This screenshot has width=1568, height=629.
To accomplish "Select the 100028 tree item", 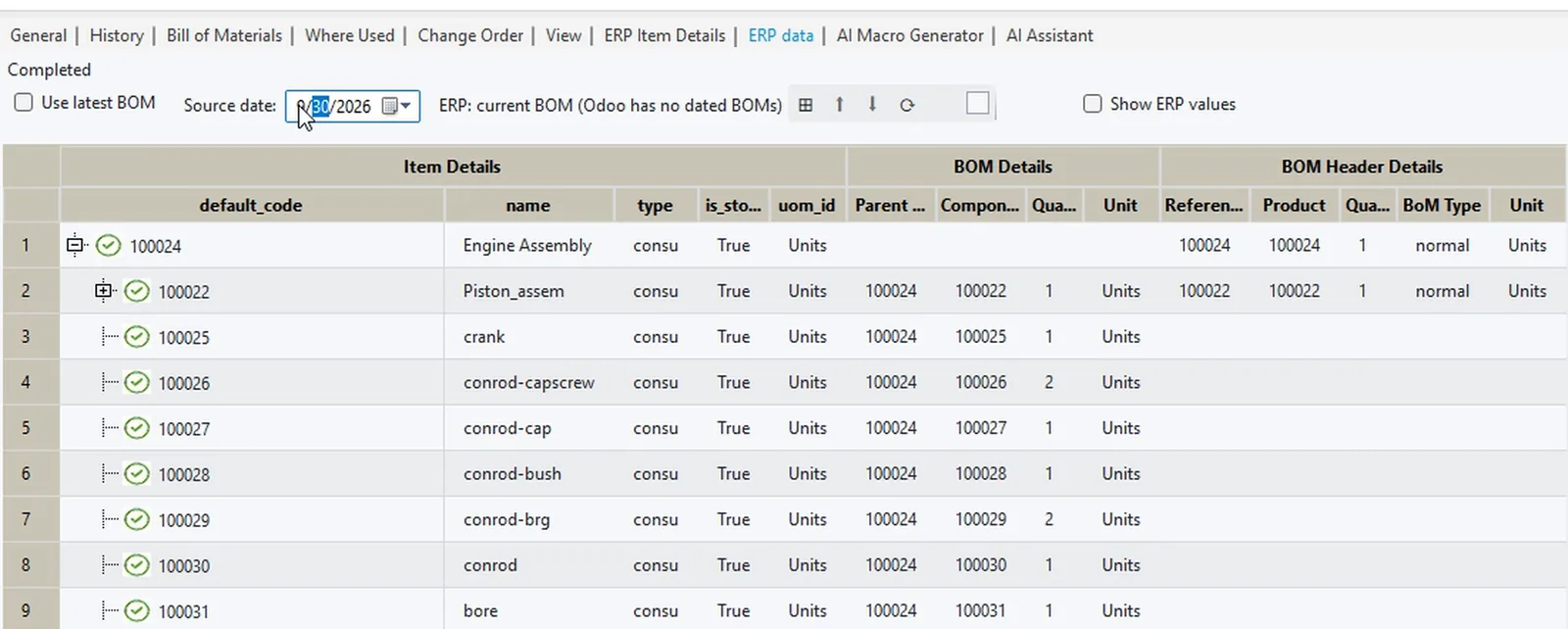I will tap(184, 474).
